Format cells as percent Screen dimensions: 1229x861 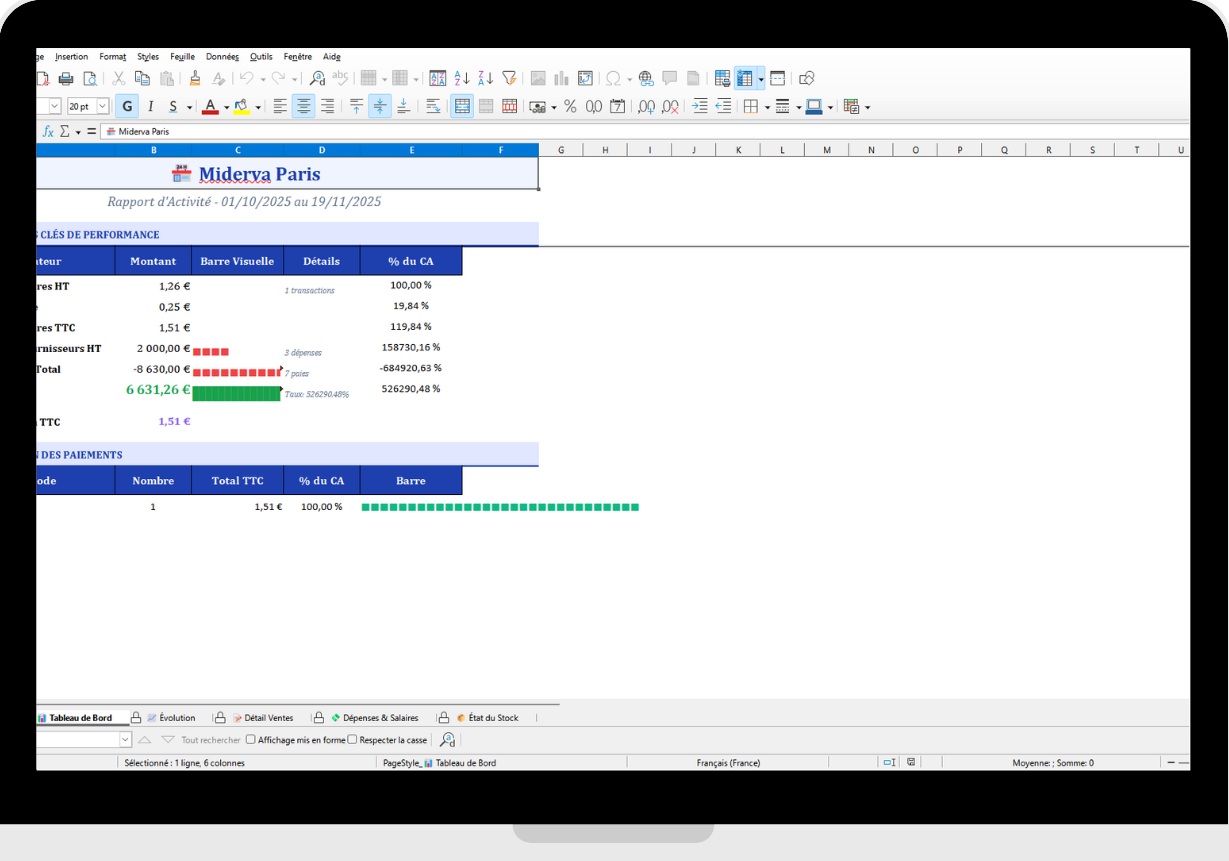point(570,106)
